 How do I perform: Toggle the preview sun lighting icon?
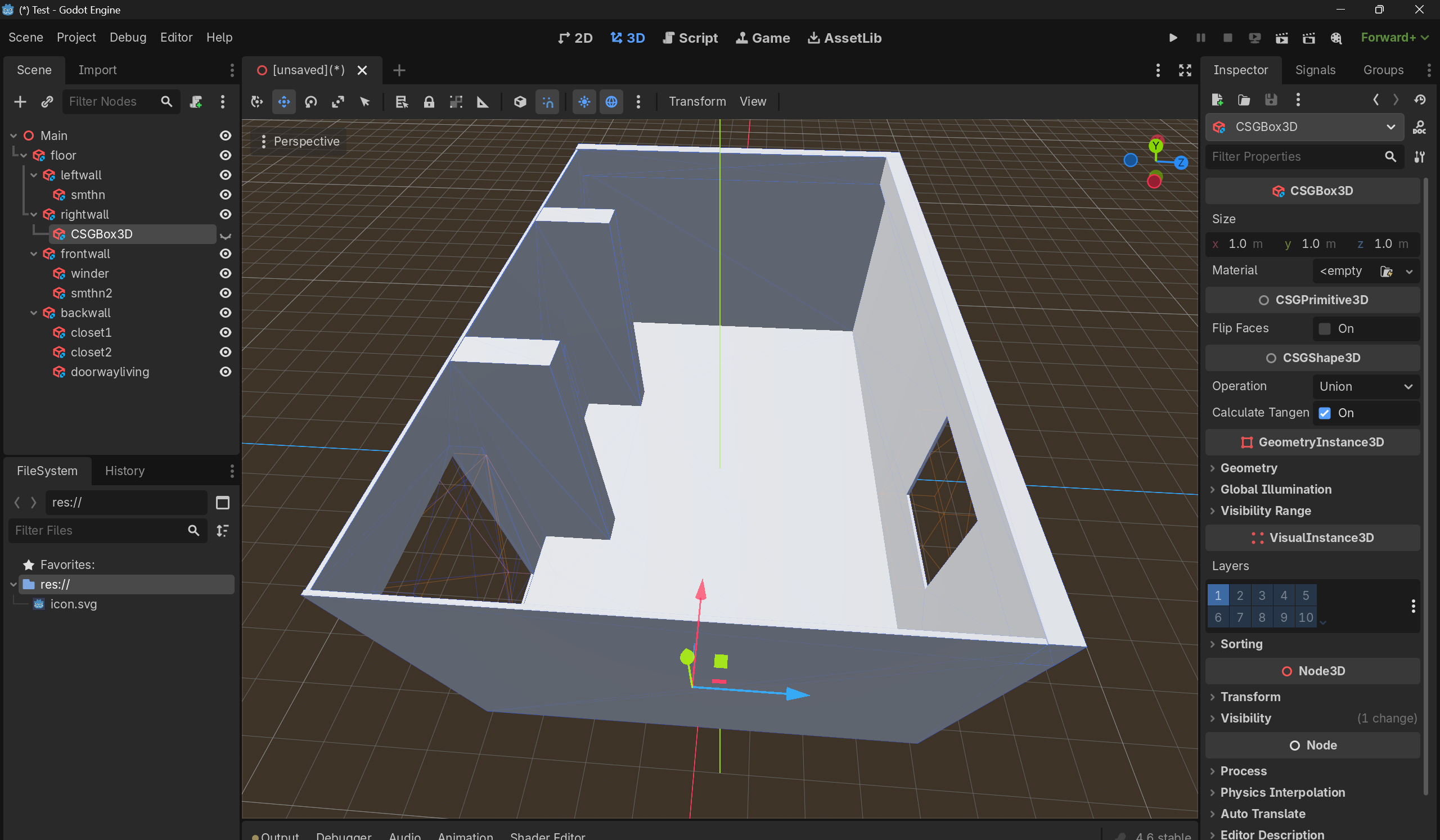tap(584, 102)
